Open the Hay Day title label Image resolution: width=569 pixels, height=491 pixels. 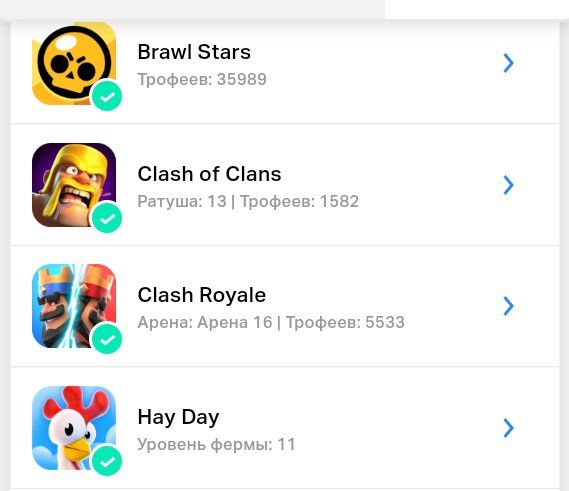178,417
